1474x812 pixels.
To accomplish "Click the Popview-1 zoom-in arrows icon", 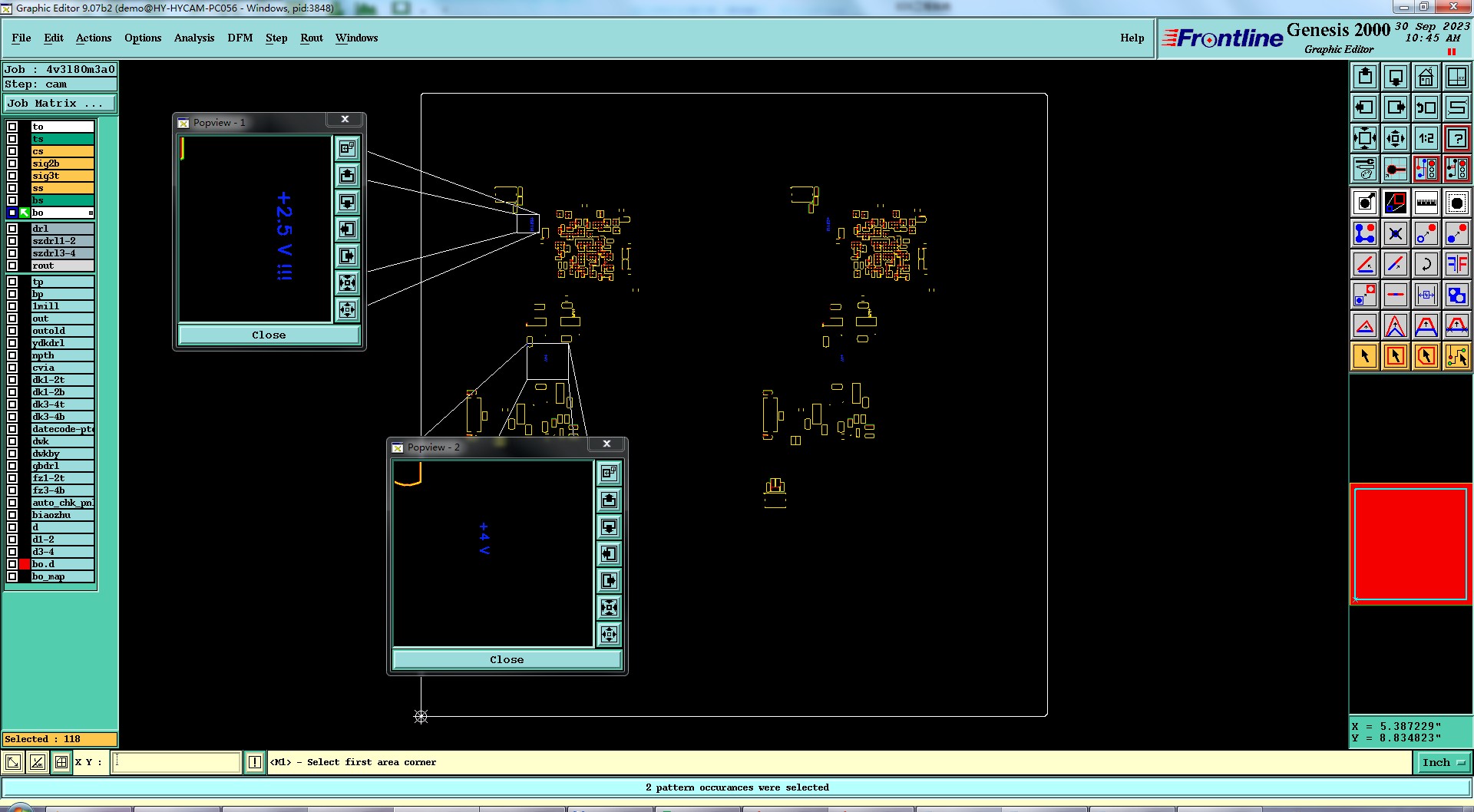I will 348,282.
